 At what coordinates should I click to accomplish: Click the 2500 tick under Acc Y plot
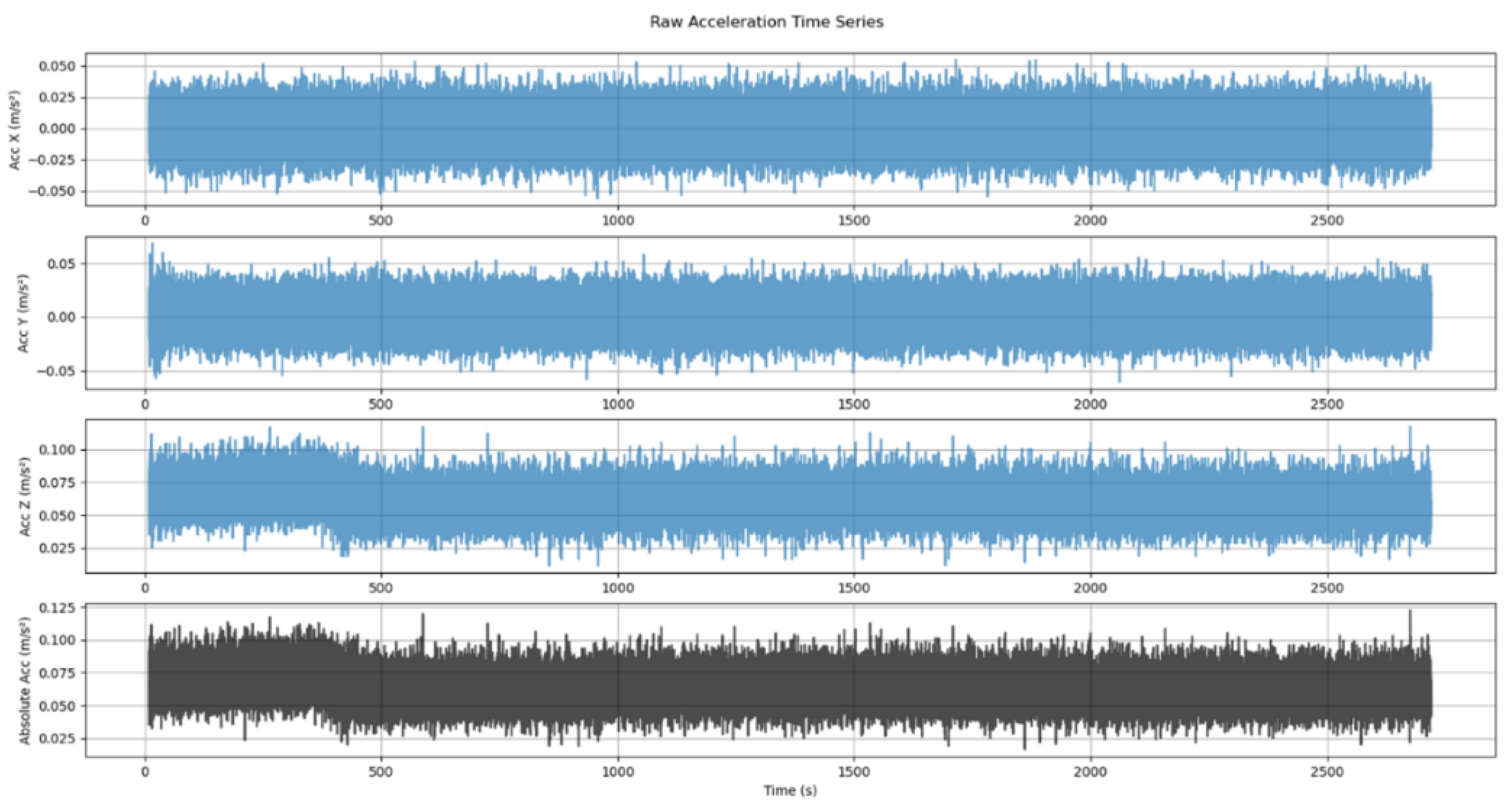coord(1327,404)
